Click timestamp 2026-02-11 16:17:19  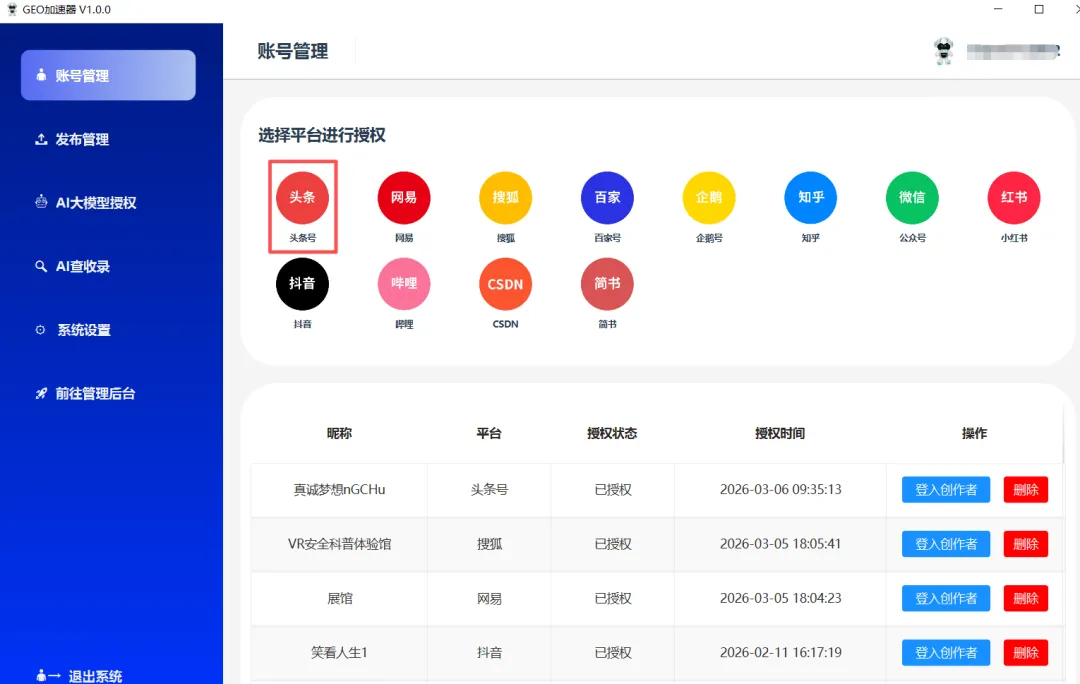coord(780,653)
